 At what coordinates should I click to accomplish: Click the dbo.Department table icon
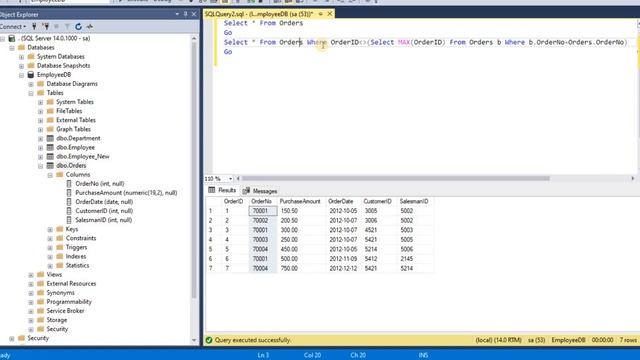pos(50,138)
